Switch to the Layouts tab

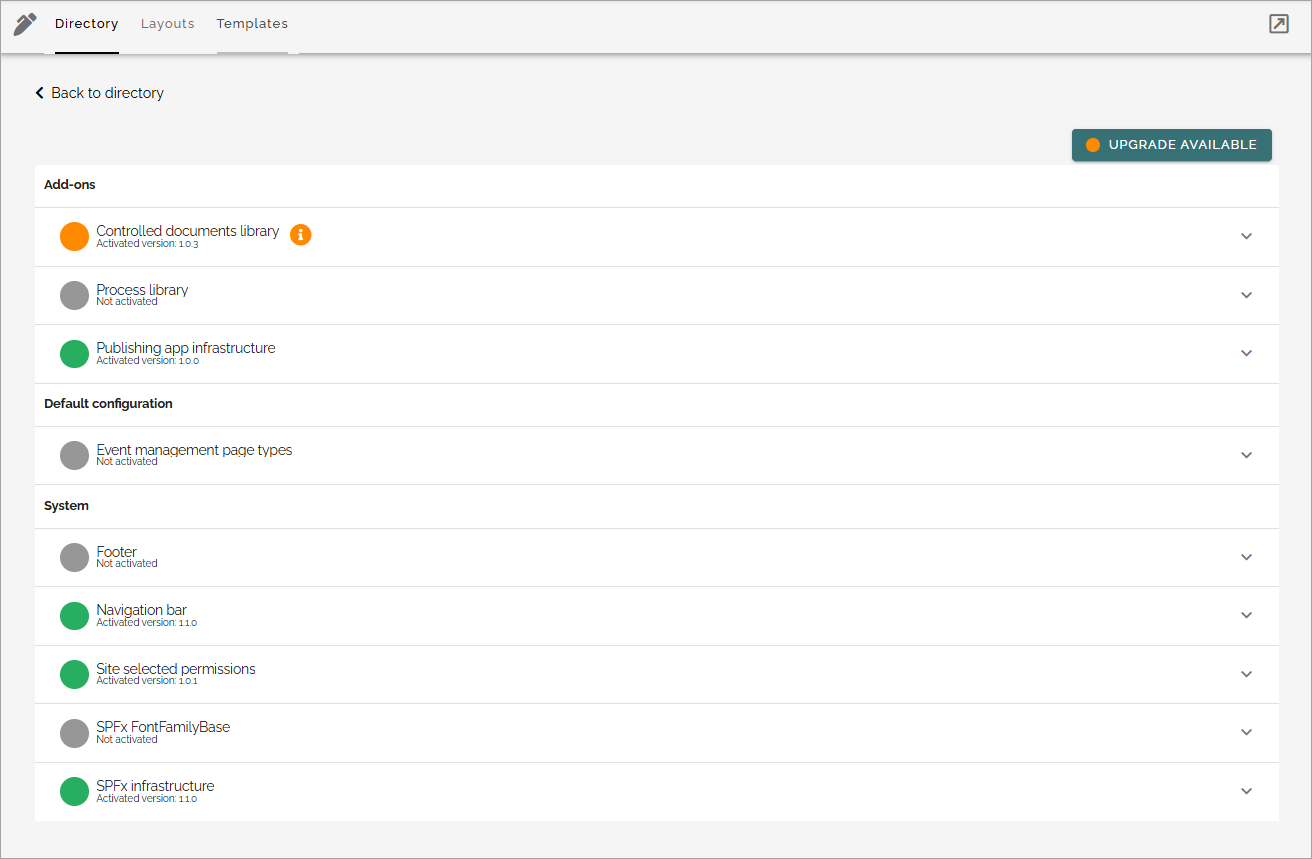pyautogui.click(x=168, y=24)
